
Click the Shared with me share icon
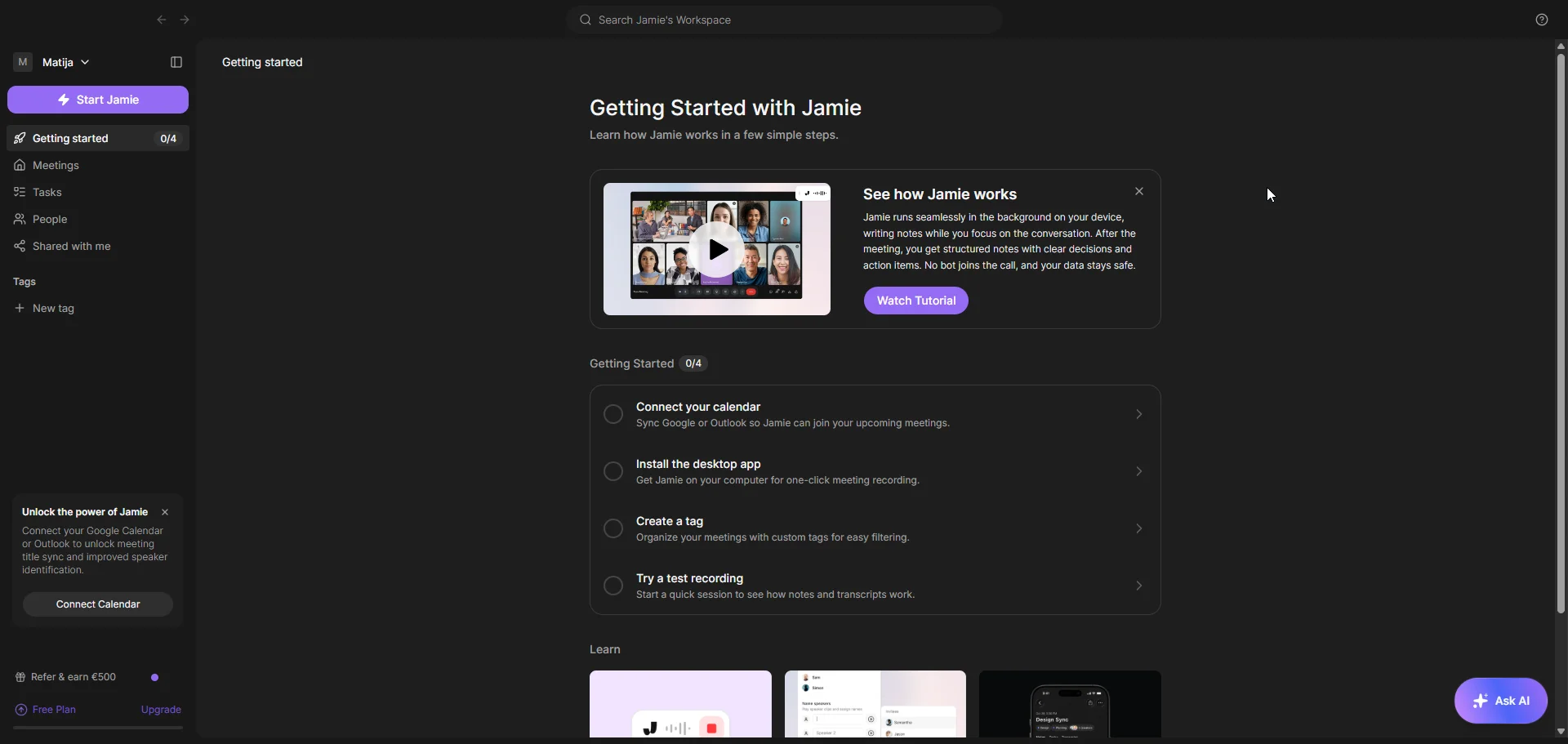click(20, 247)
